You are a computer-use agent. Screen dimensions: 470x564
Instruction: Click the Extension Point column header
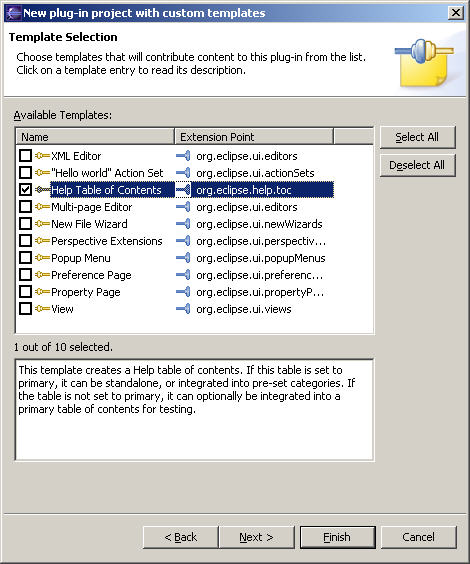click(254, 137)
